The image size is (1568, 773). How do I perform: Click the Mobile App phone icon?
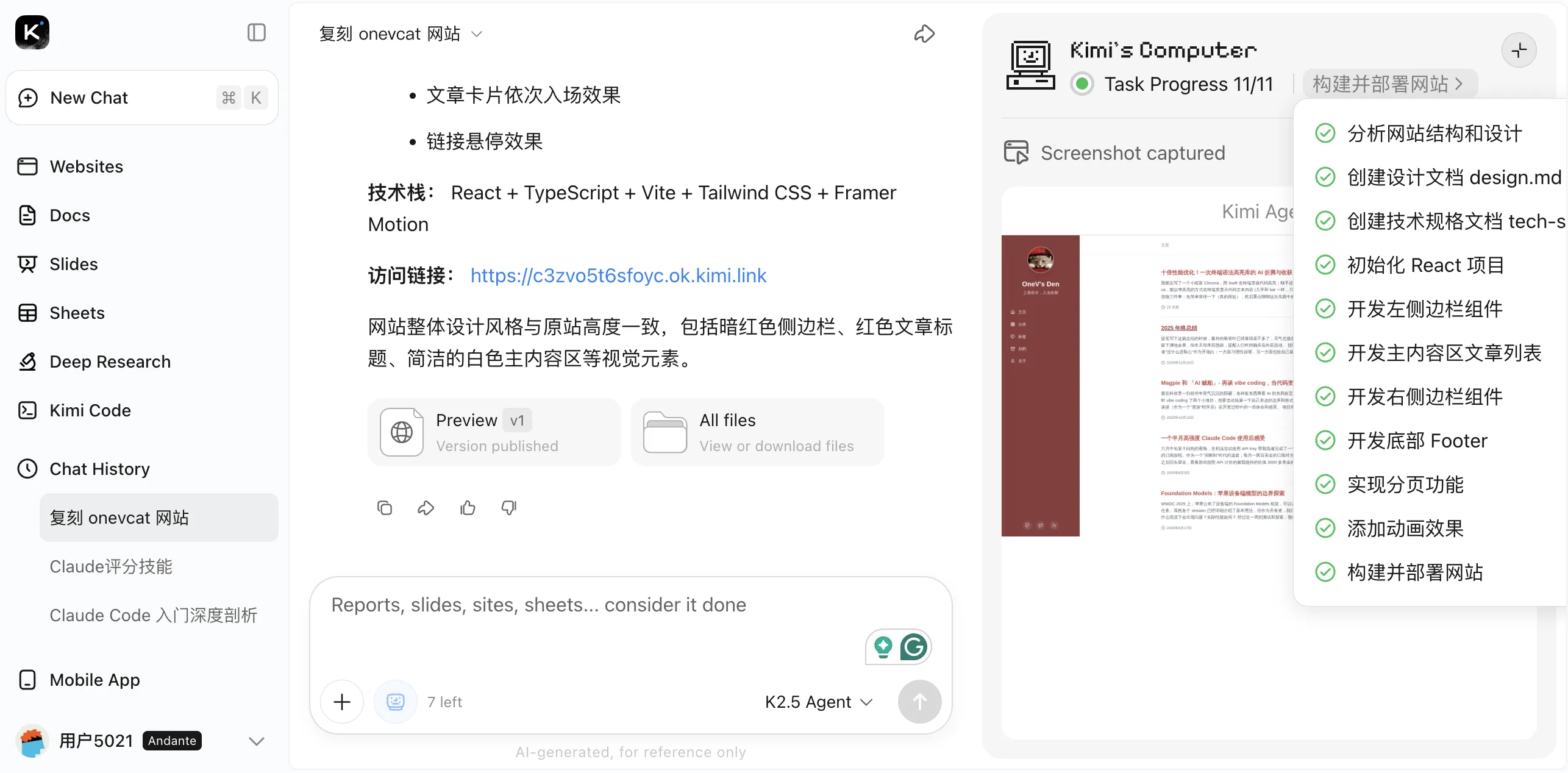pos(27,680)
